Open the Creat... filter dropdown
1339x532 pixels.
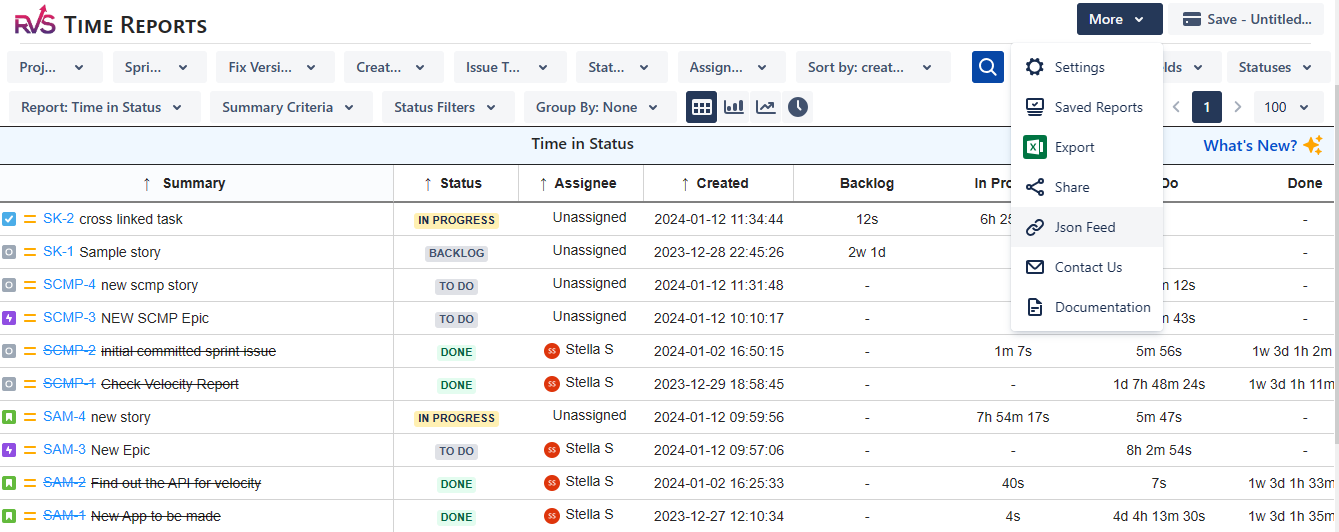(x=395, y=67)
